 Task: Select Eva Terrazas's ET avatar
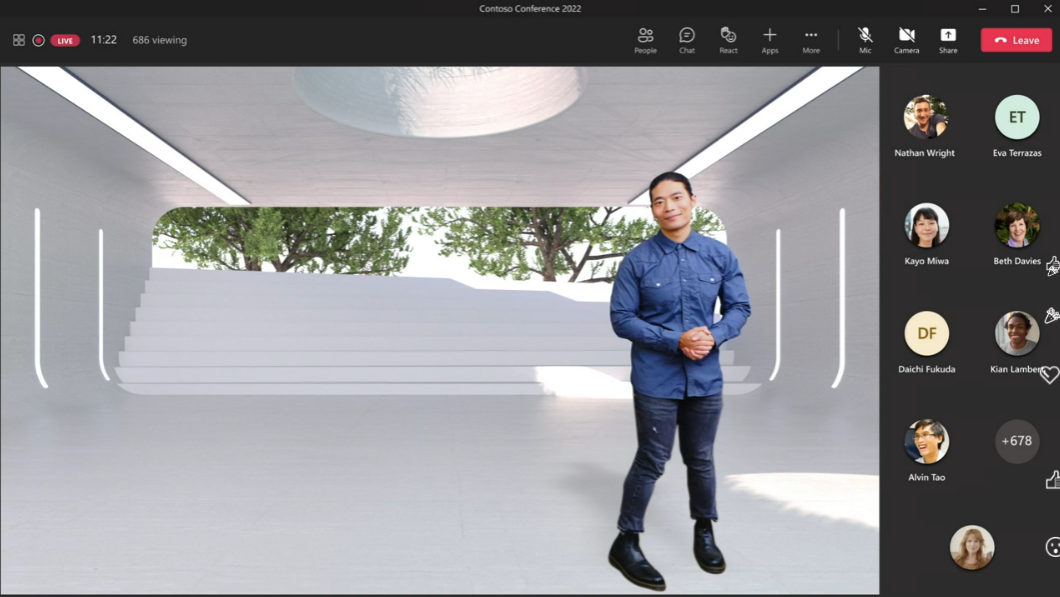[x=1017, y=118]
